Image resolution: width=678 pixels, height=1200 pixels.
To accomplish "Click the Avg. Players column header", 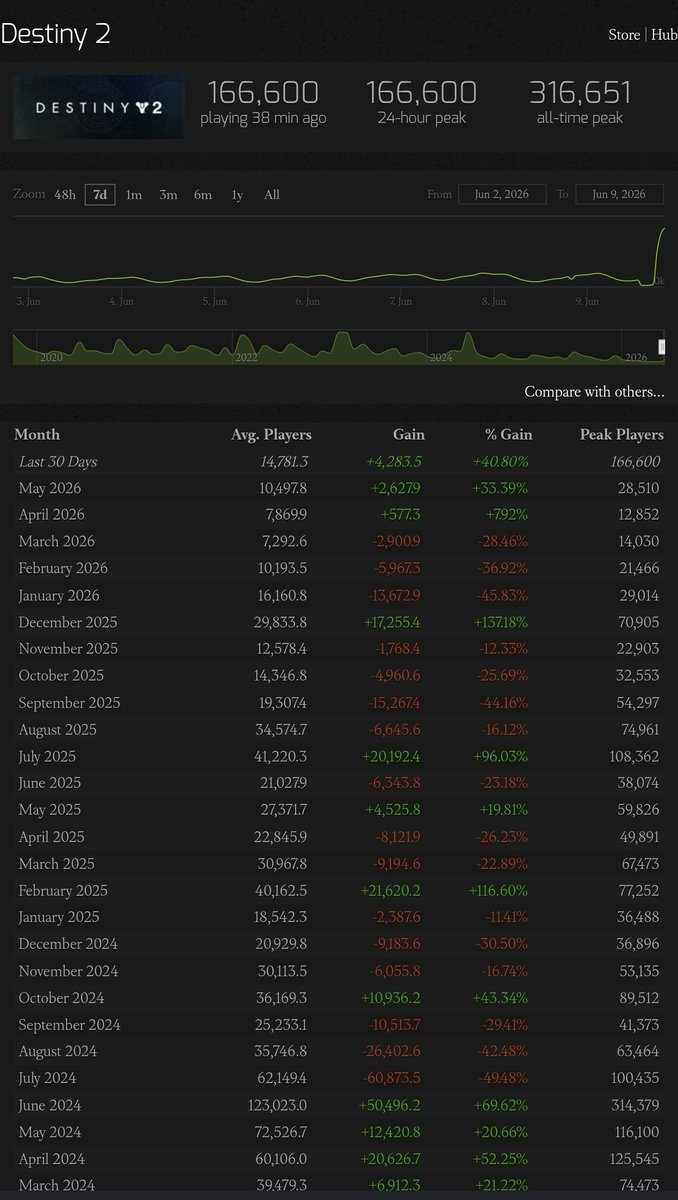I will [271, 435].
